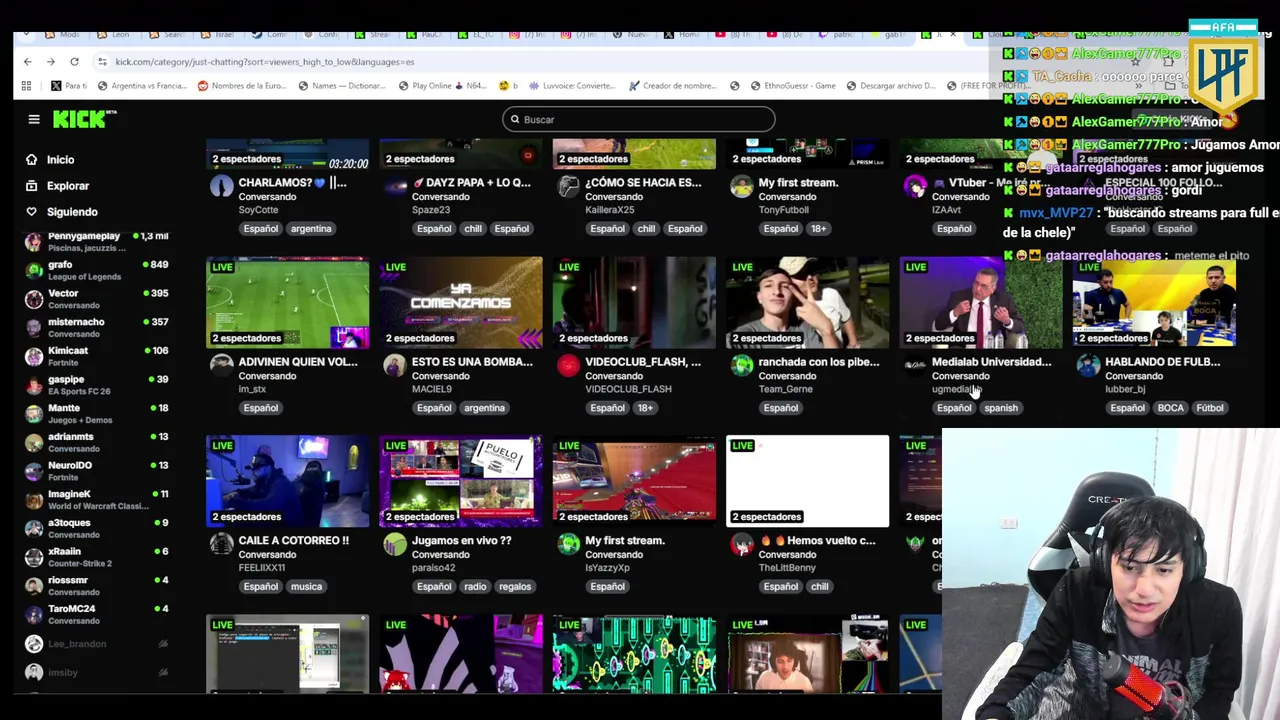Open Nombres de la Euro bookmark
Screen dimensions: 1280x720
[x=242, y=86]
